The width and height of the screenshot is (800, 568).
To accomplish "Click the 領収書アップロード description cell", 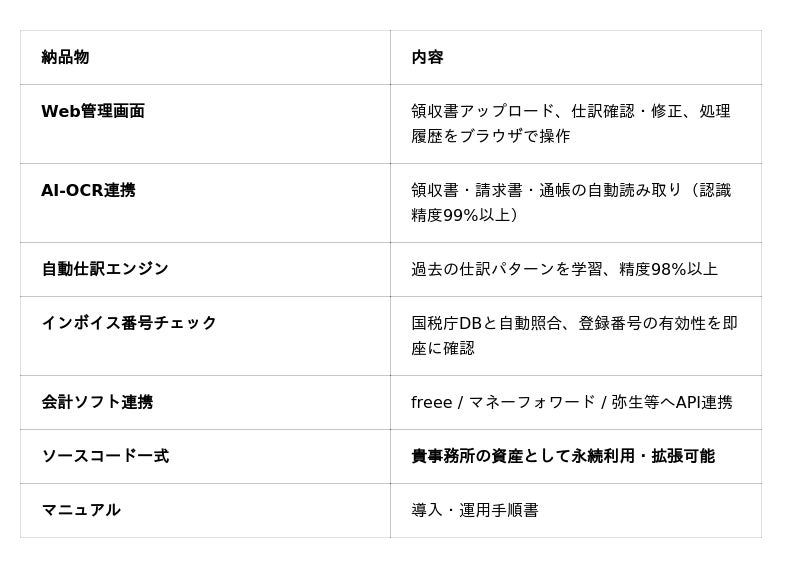I will click(x=570, y=123).
